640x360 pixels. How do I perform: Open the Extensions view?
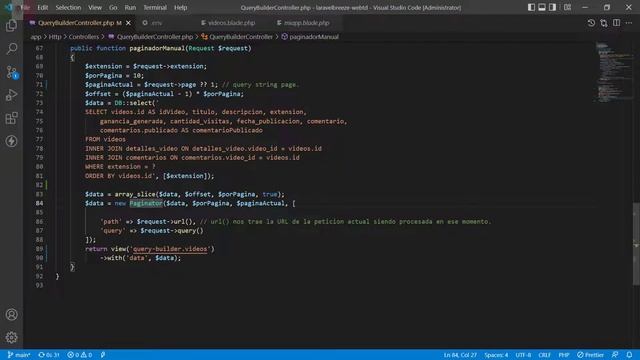[x=11, y=118]
